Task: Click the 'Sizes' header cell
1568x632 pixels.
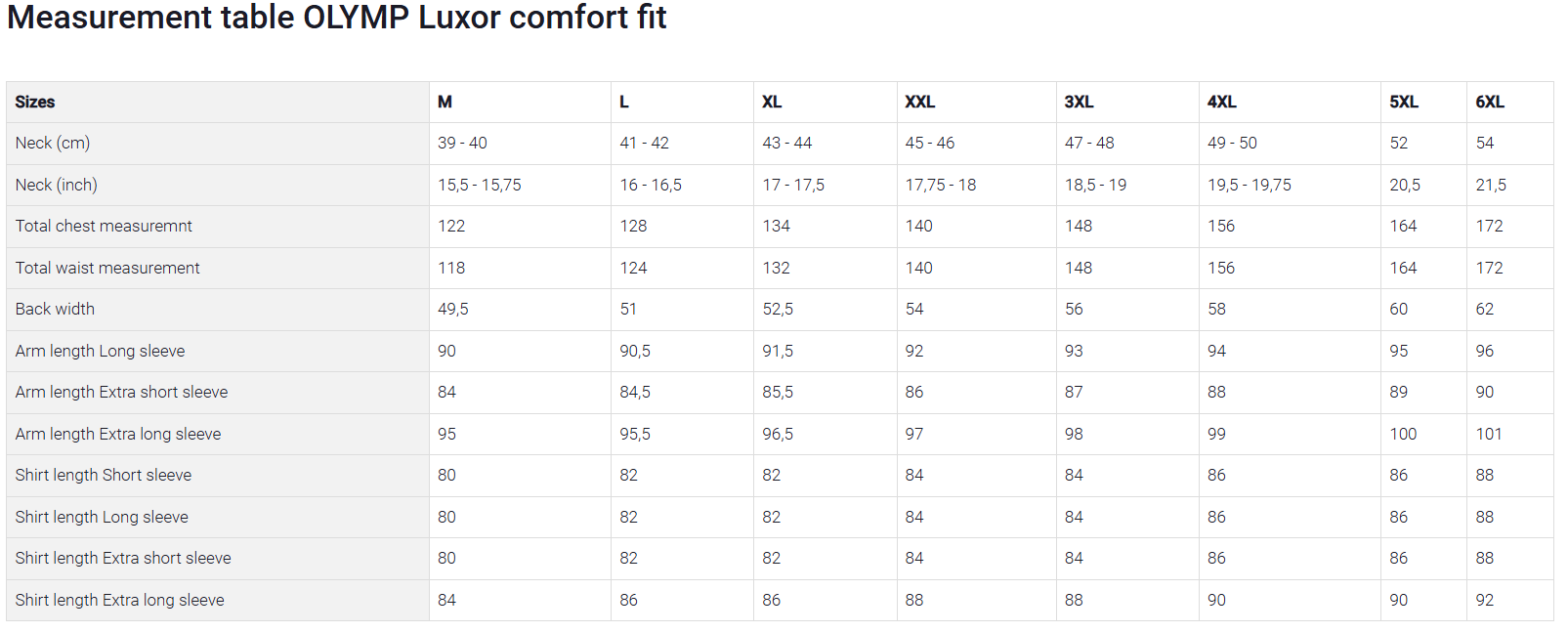Action: coord(35,102)
